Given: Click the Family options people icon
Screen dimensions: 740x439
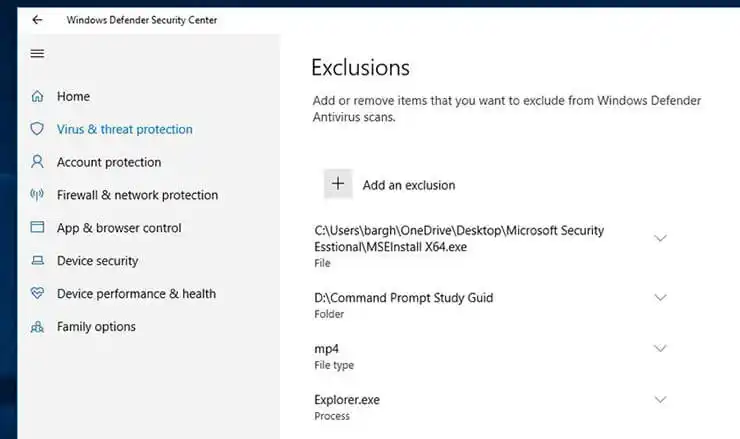Looking at the screenshot, I should coord(38,327).
